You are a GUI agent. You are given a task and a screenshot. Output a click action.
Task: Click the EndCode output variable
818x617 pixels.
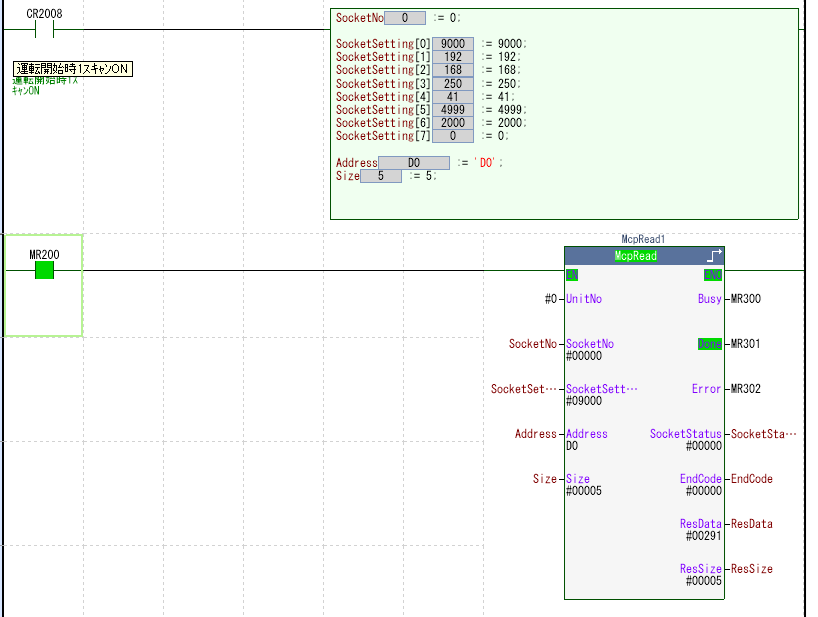(x=752, y=479)
